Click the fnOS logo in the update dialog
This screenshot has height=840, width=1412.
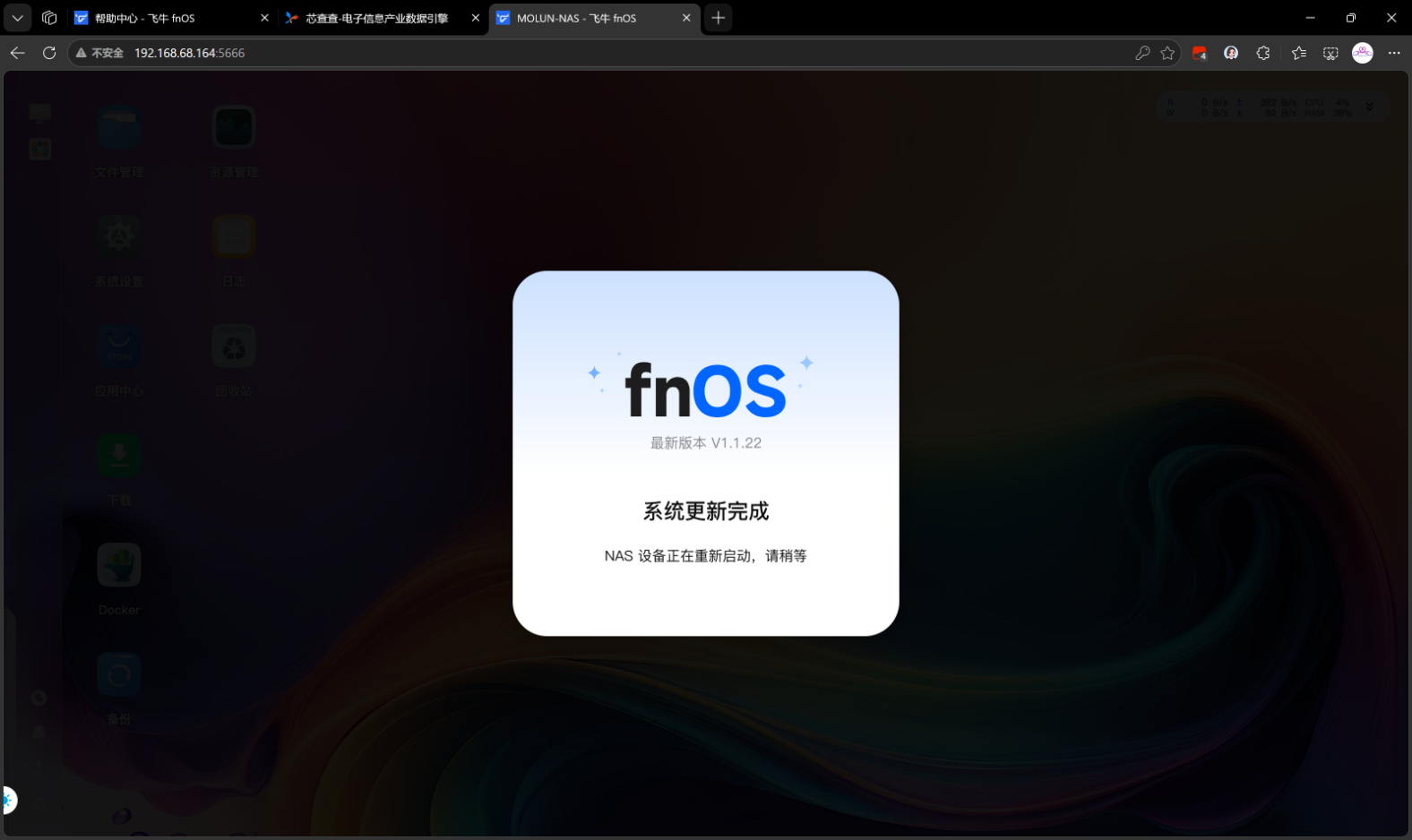tap(705, 390)
